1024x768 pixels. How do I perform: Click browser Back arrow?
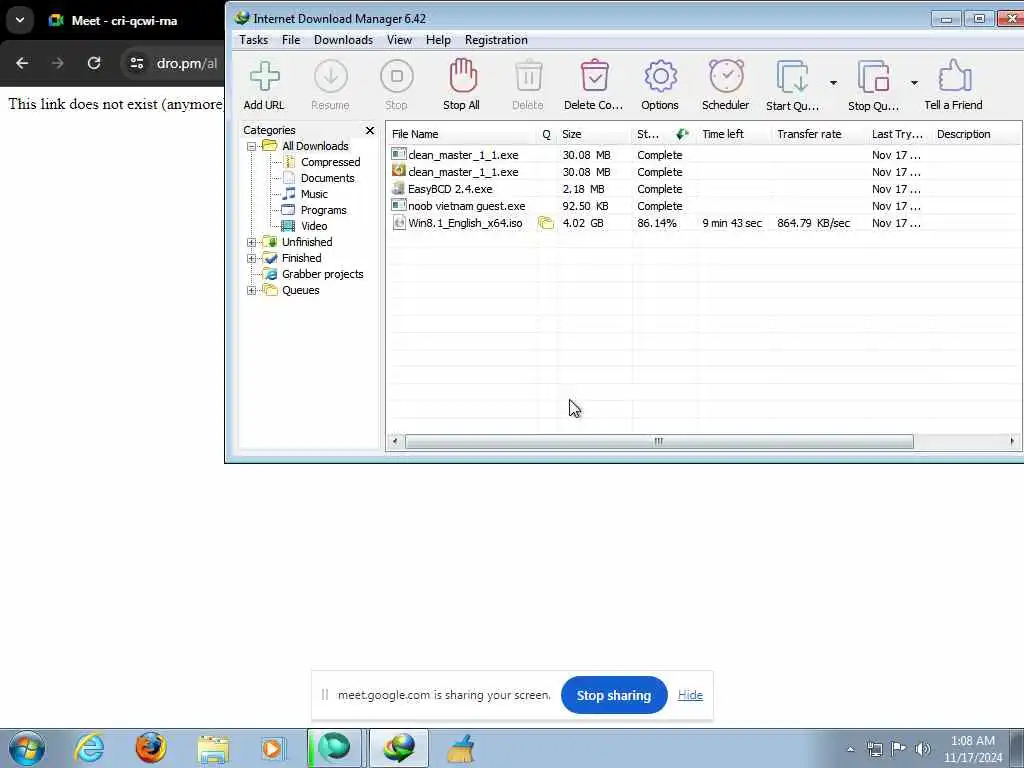[x=22, y=63]
